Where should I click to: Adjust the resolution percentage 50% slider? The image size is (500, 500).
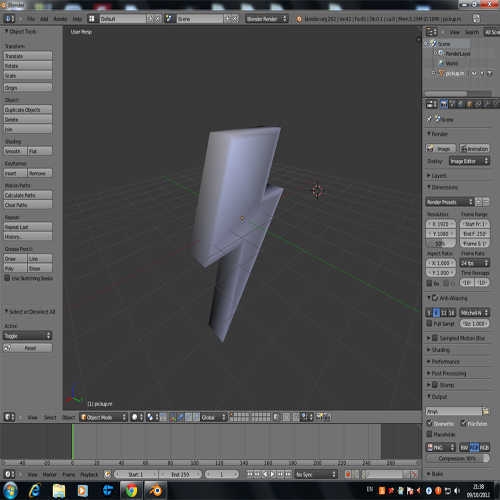point(441,244)
